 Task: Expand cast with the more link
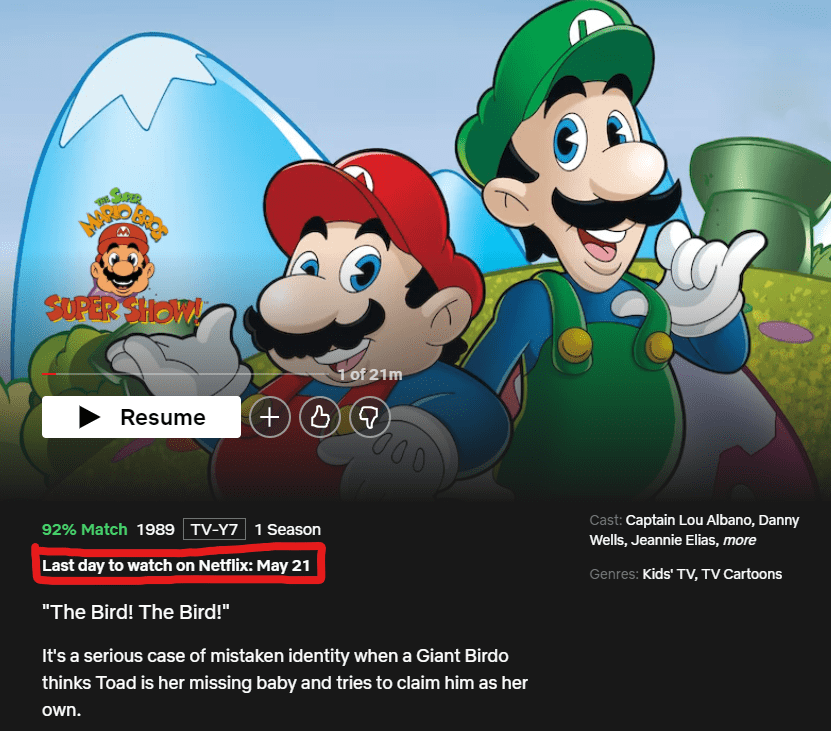pos(740,540)
